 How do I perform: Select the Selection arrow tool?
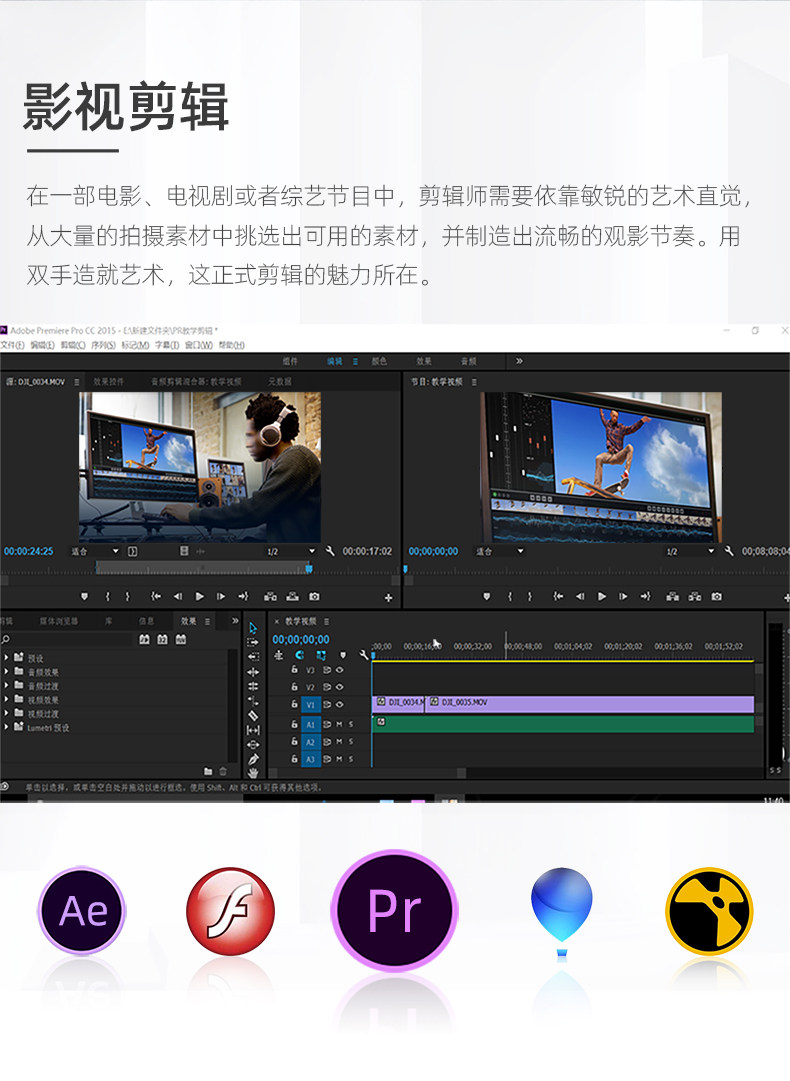coord(253,627)
